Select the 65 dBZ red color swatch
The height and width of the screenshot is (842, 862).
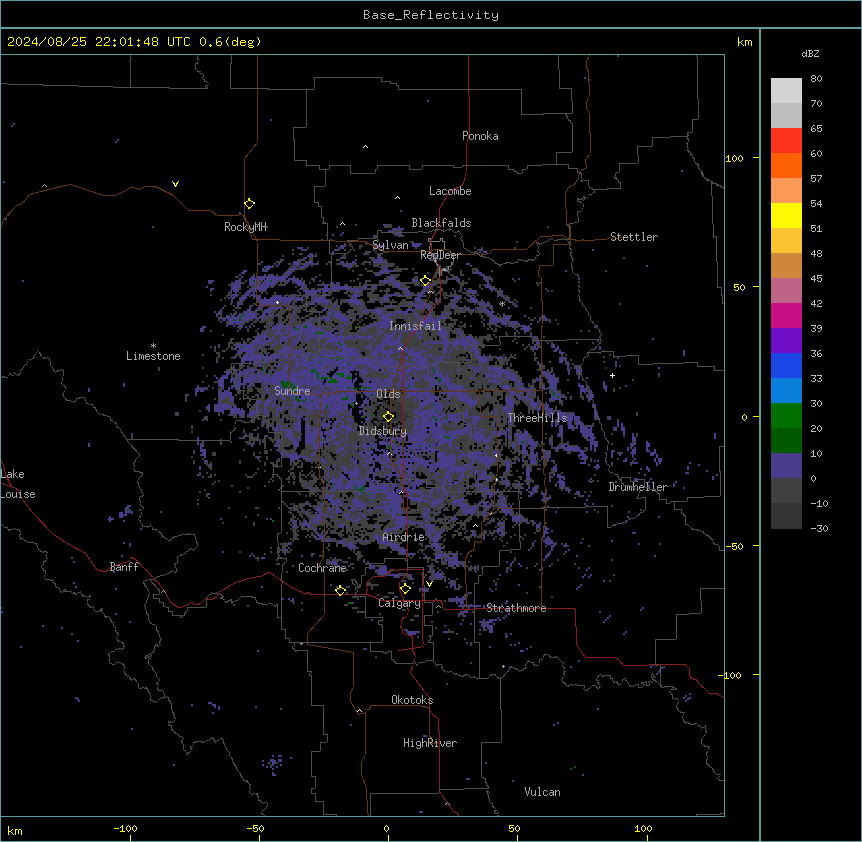[786, 141]
